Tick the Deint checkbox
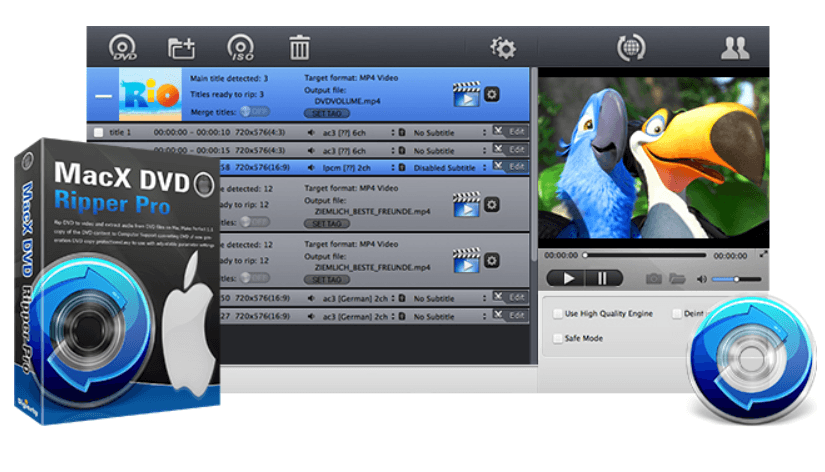Image resolution: width=825 pixels, height=472 pixels. [677, 314]
